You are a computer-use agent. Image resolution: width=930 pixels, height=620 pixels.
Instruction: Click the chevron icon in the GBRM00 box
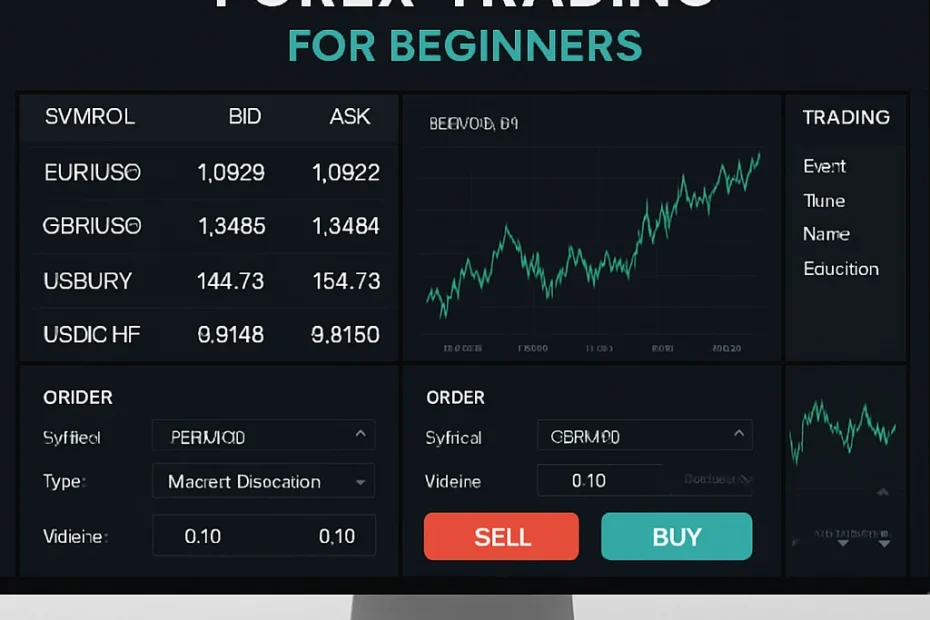[x=738, y=434]
